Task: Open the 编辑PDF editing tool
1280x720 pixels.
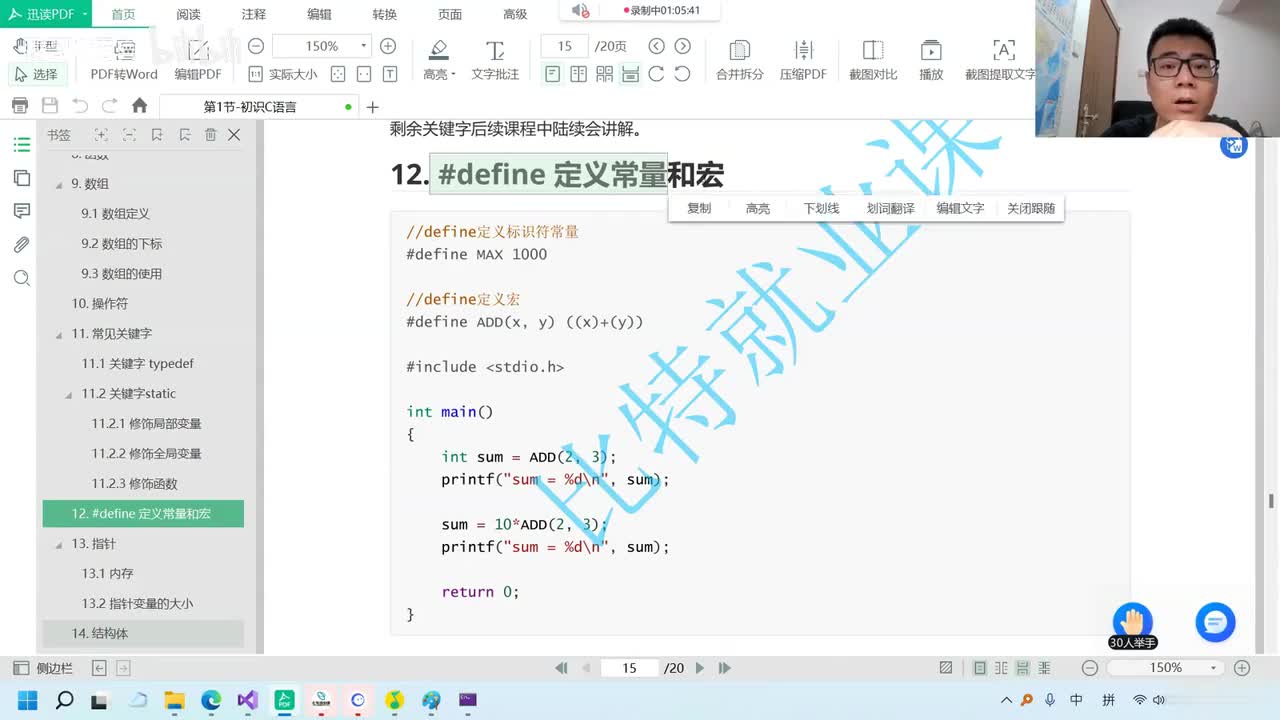Action: point(198,60)
